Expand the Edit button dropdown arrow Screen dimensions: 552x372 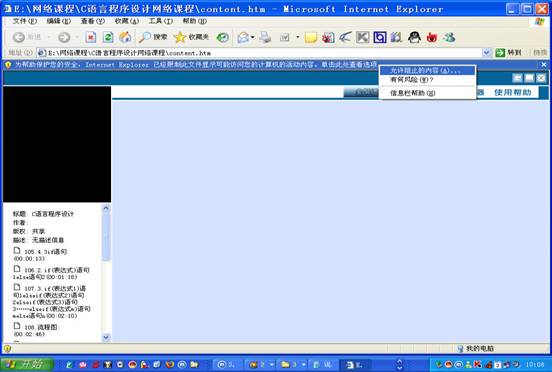[297, 37]
